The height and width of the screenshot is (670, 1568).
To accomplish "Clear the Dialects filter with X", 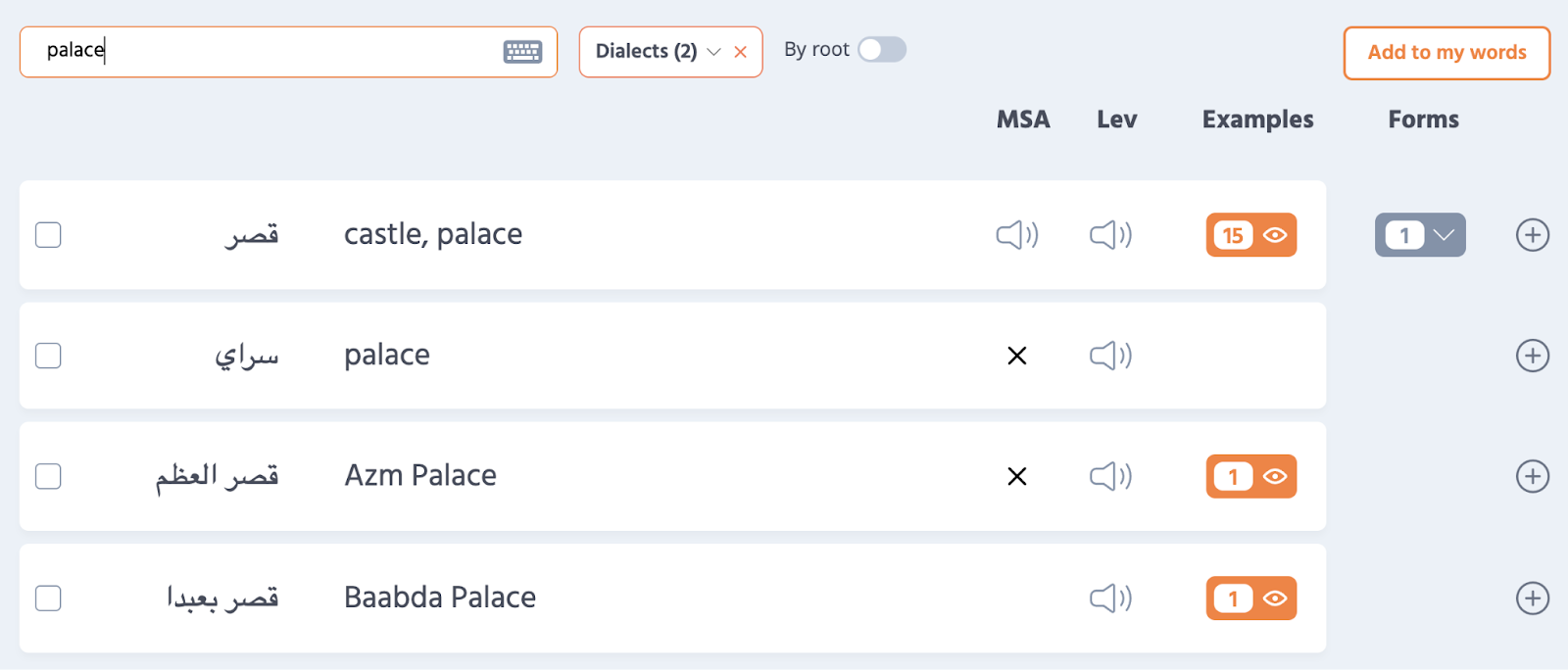I will coord(741,52).
